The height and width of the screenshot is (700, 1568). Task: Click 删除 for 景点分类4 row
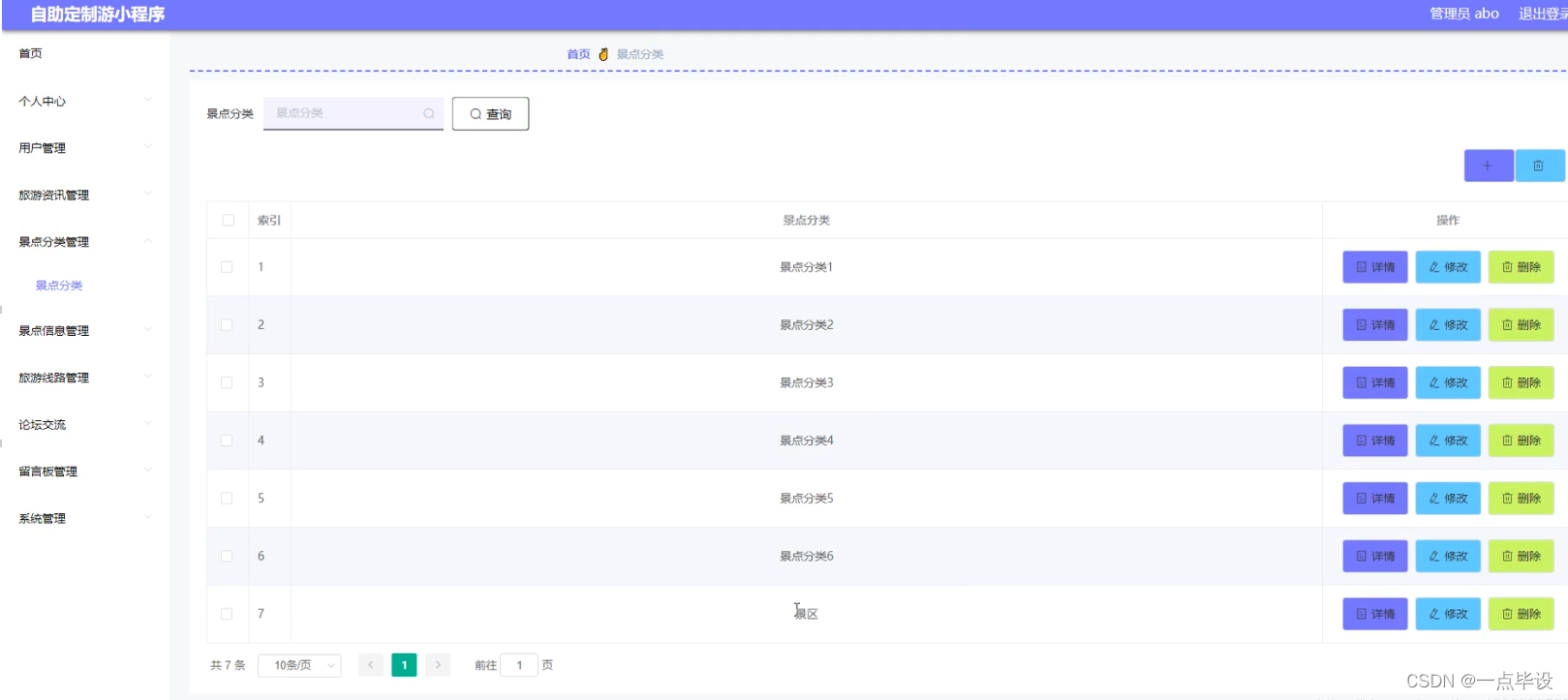1521,441
